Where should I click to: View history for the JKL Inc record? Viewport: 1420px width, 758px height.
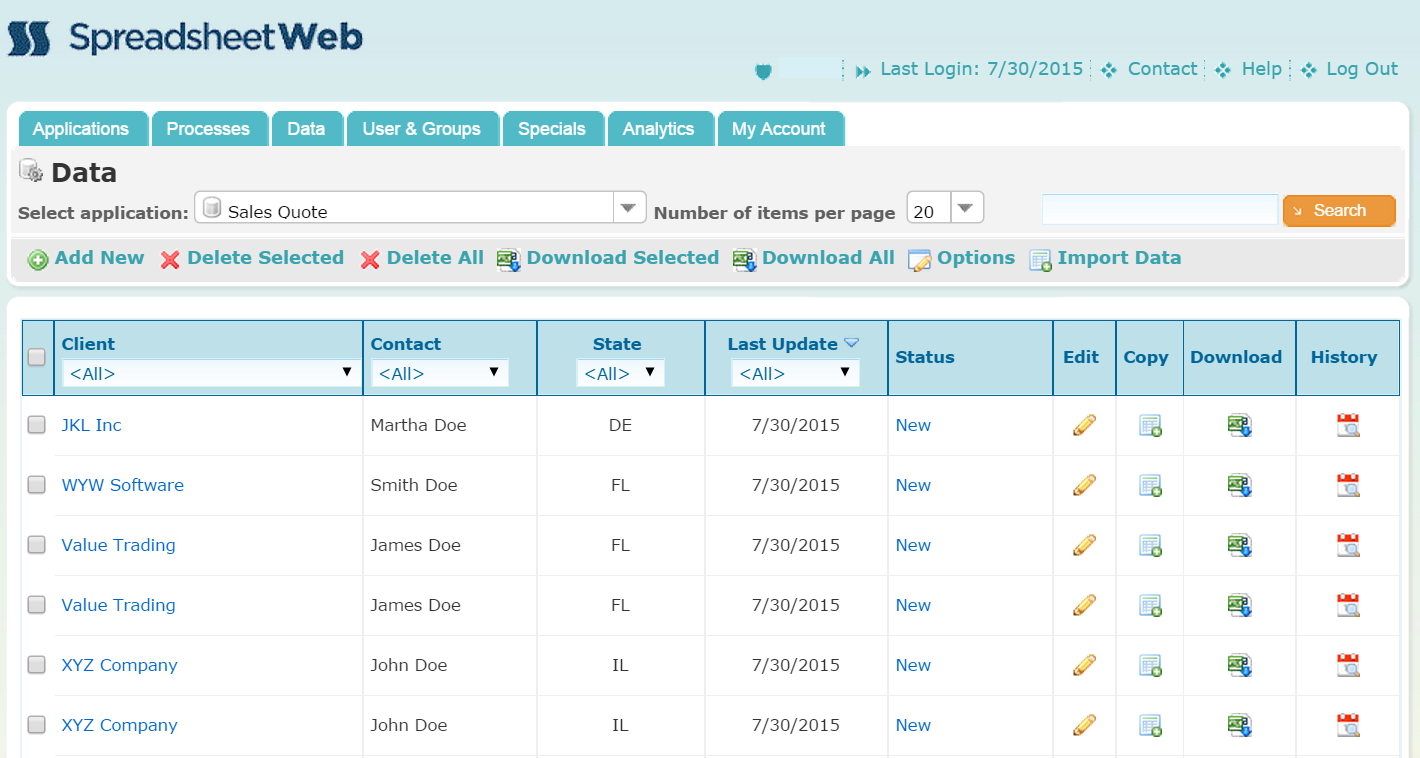[x=1348, y=426]
